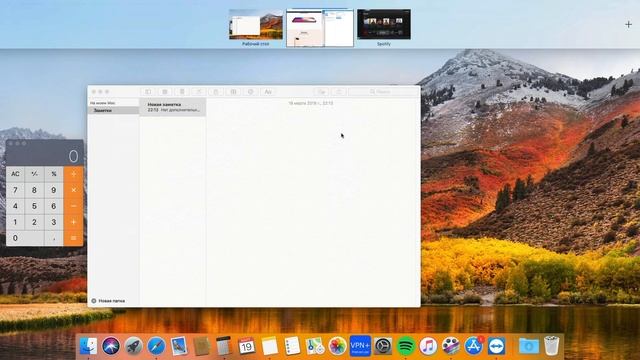Screen dimensions: 640x360
Task: Click the Notes delete trash button
Action: click(182, 92)
